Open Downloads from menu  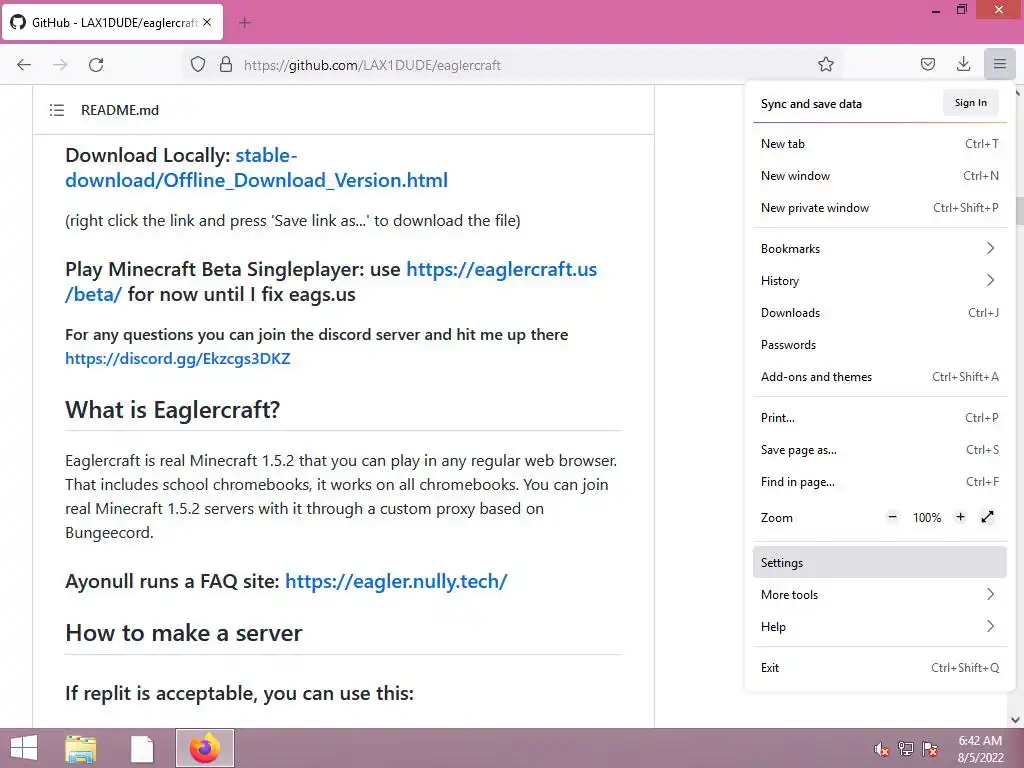click(880, 313)
